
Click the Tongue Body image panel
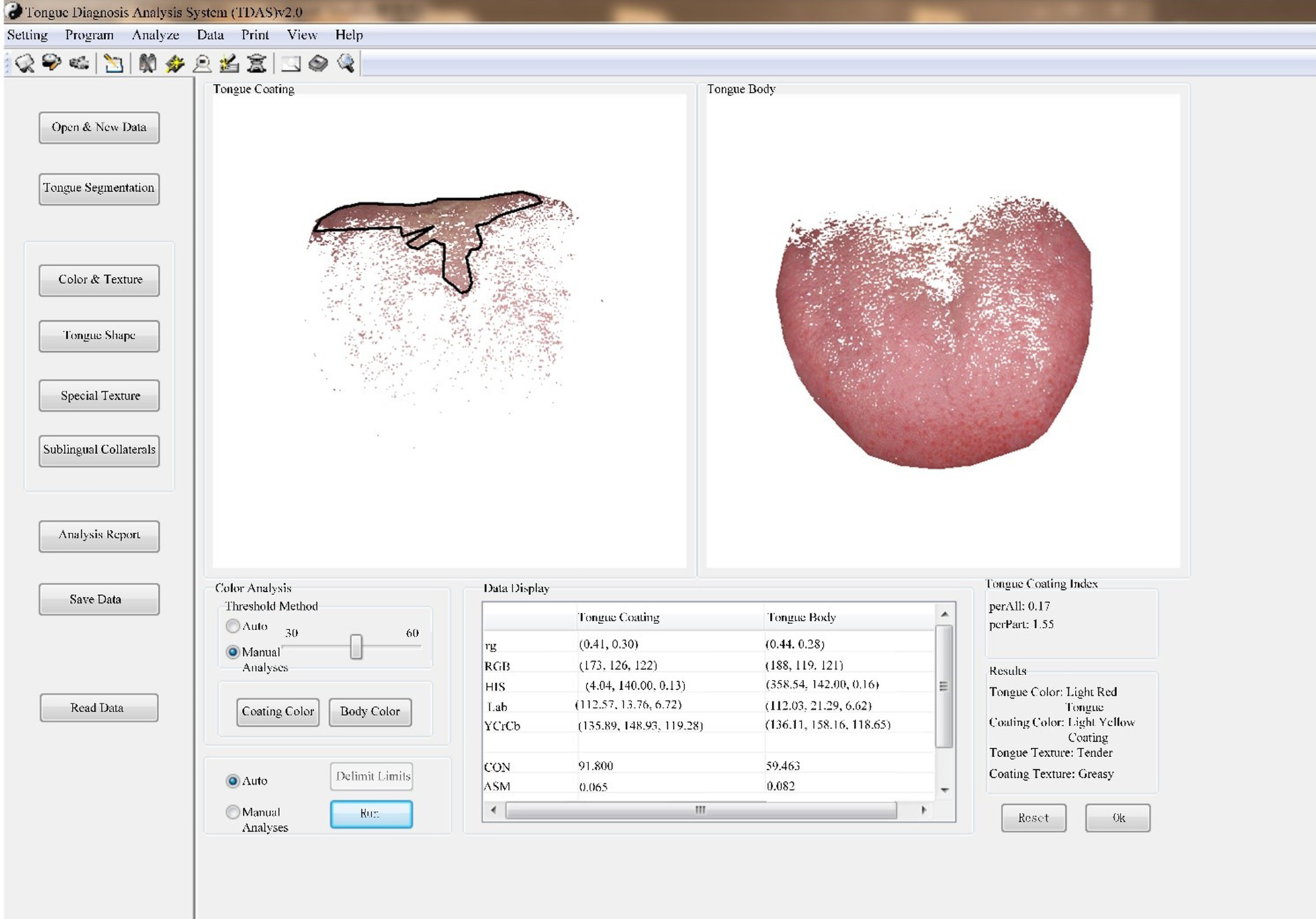[x=943, y=331]
